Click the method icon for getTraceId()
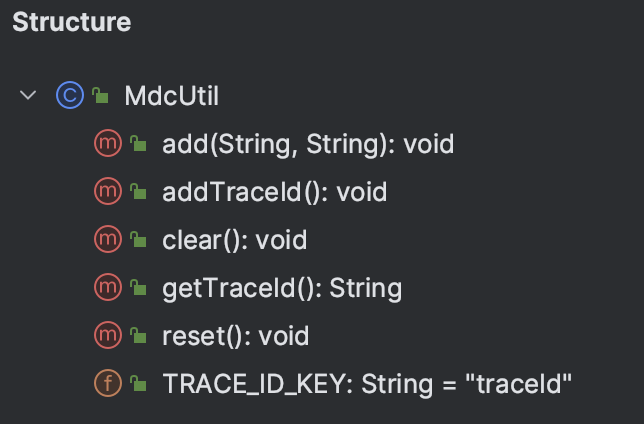Image resolution: width=644 pixels, height=424 pixels. pyautogui.click(x=108, y=287)
